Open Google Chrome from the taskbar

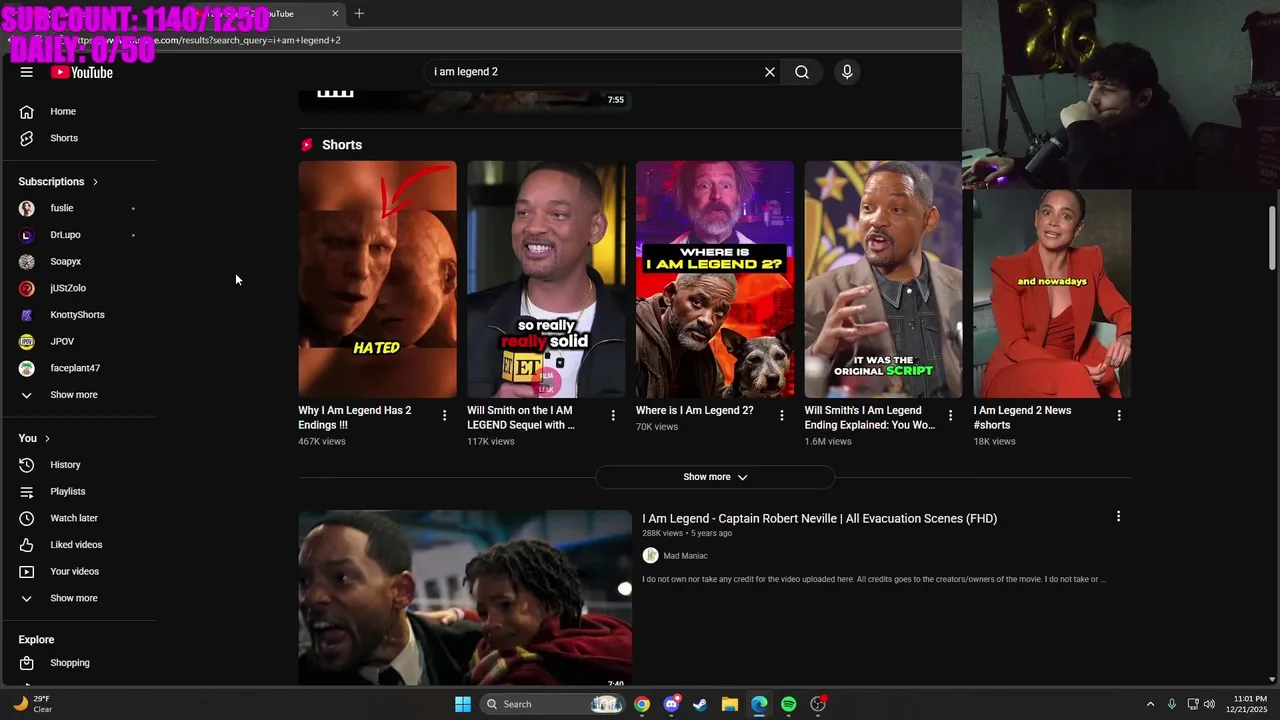642,704
